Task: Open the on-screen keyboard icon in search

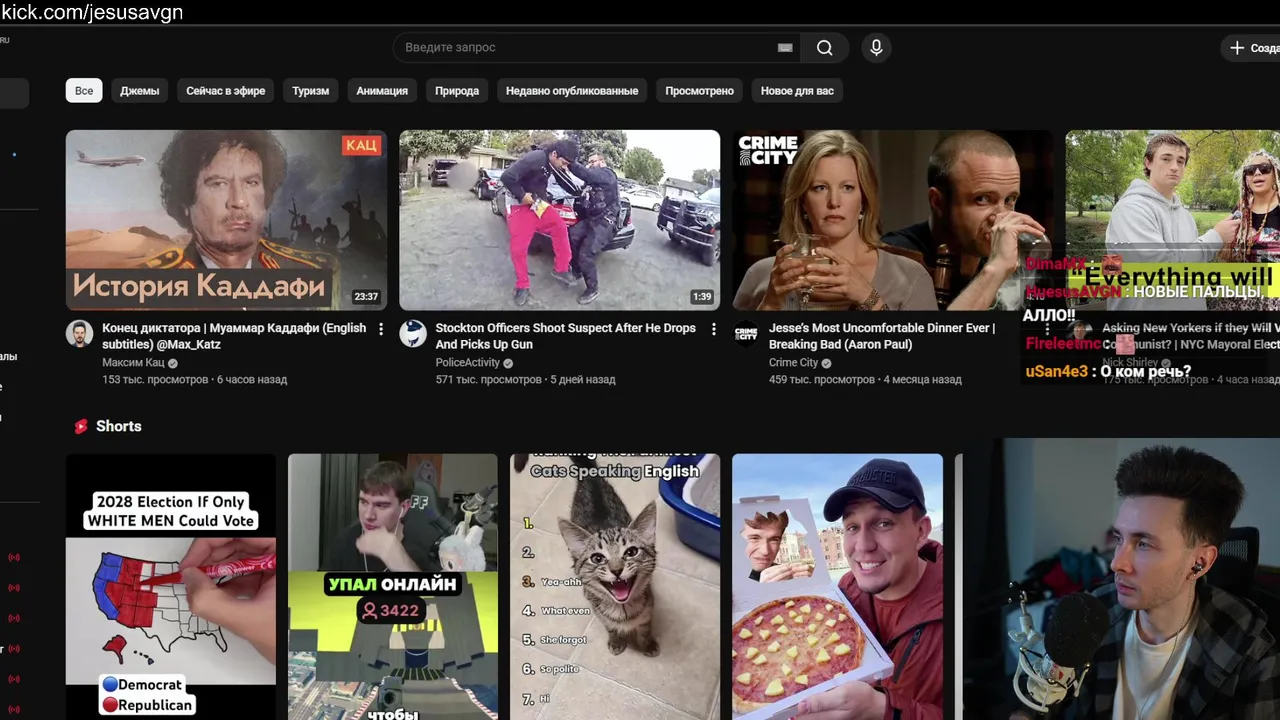Action: [x=785, y=48]
